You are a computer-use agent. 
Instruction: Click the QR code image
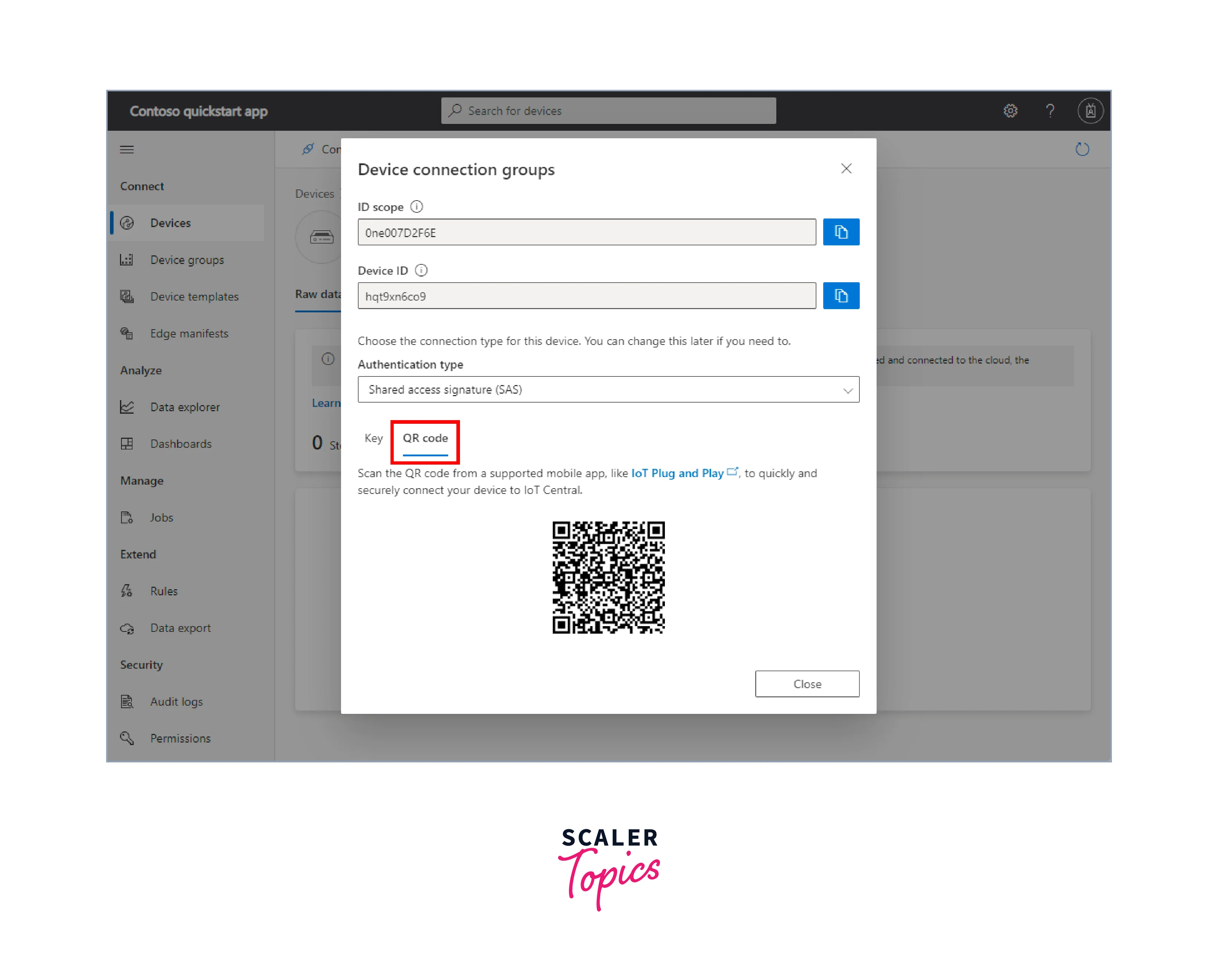pyautogui.click(x=608, y=577)
